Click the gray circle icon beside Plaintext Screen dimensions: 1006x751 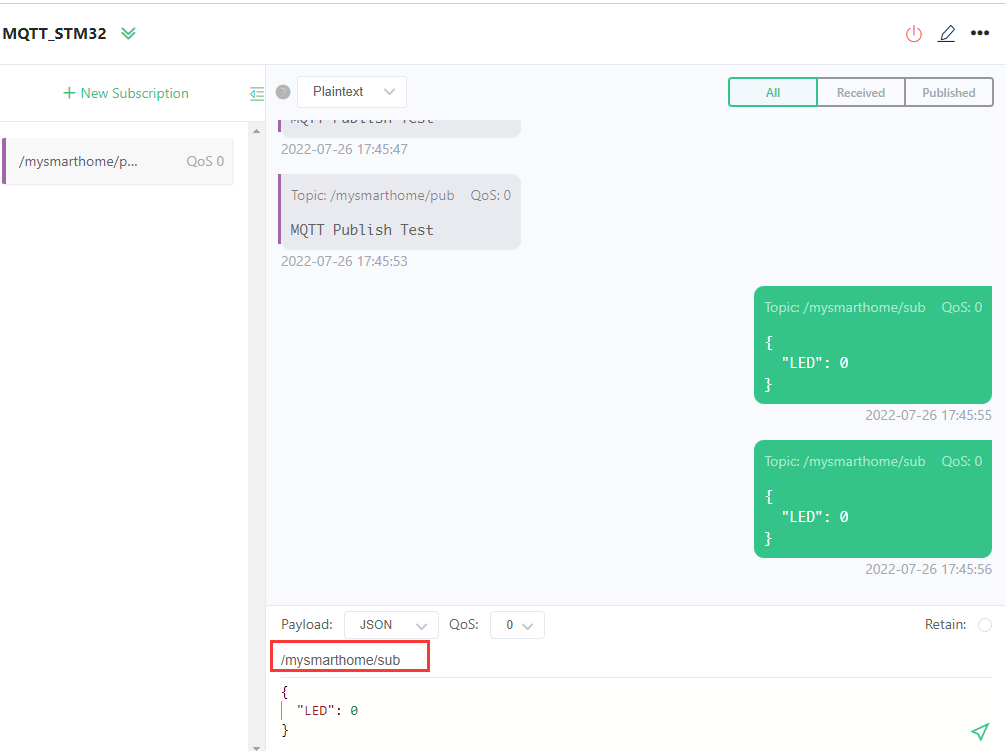click(283, 92)
